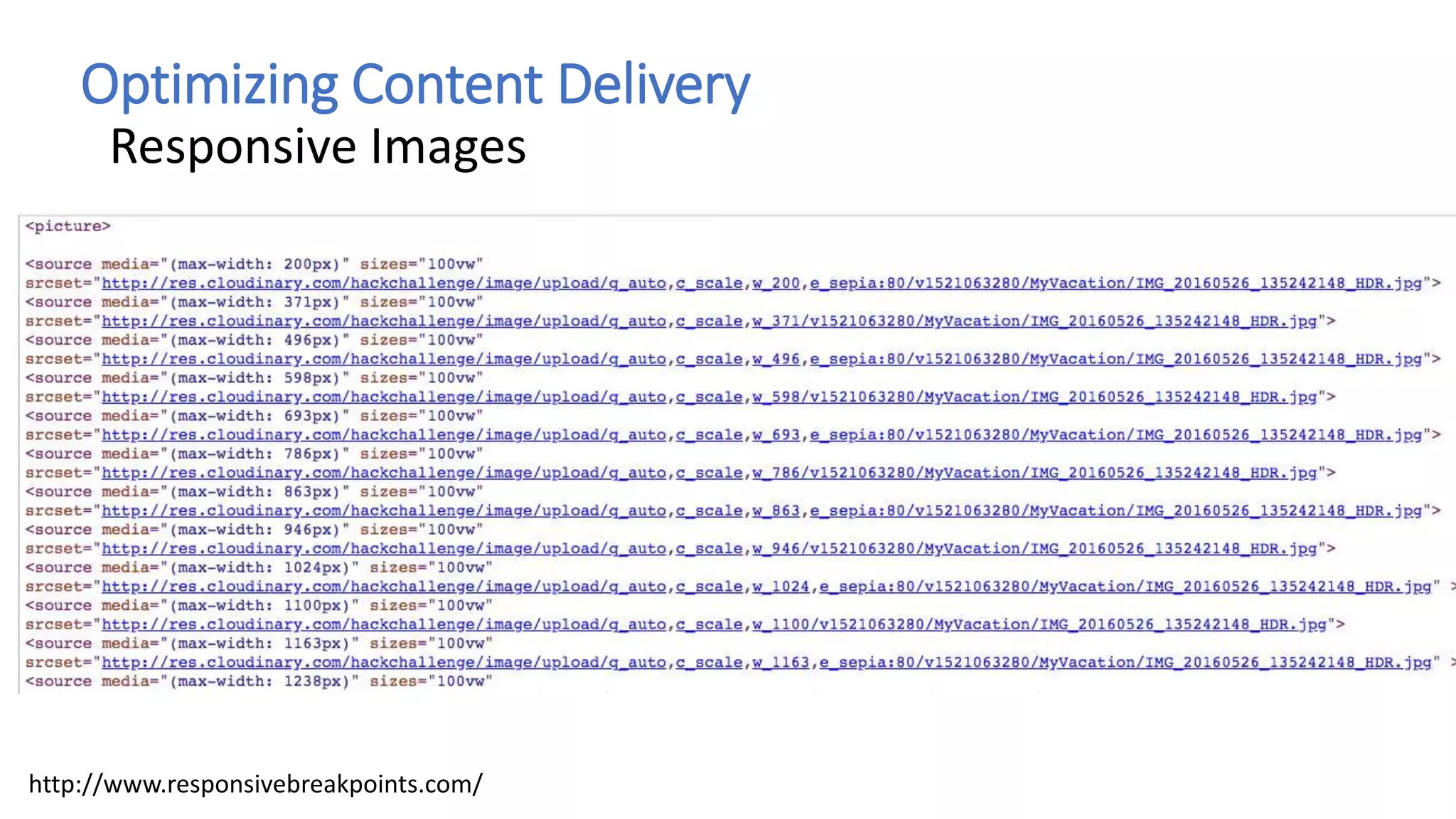Screen dimensions: 1456x819
Task: Open the w_598 Cloudinary image link
Action: (x=710, y=397)
